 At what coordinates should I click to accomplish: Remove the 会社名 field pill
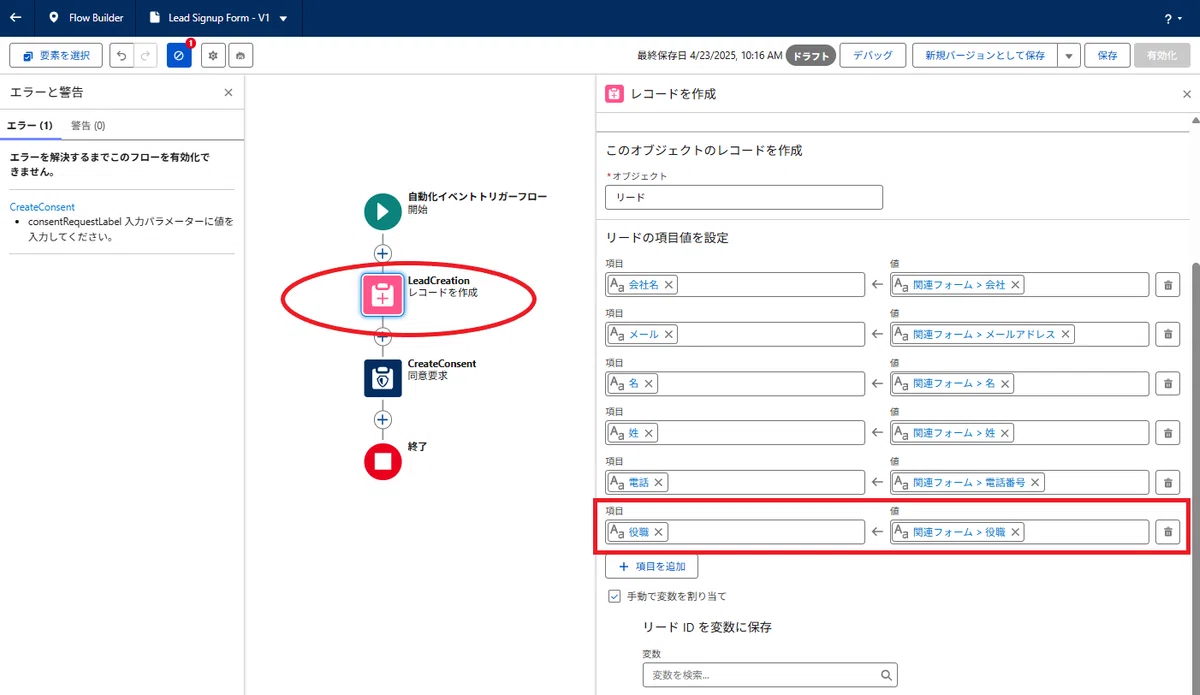tap(669, 285)
